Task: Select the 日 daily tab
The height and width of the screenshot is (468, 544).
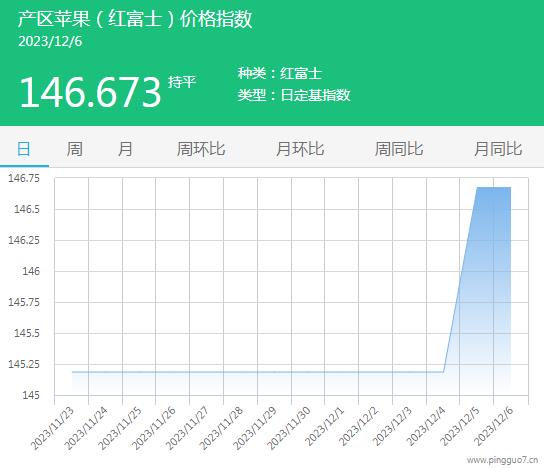Action: [x=24, y=149]
